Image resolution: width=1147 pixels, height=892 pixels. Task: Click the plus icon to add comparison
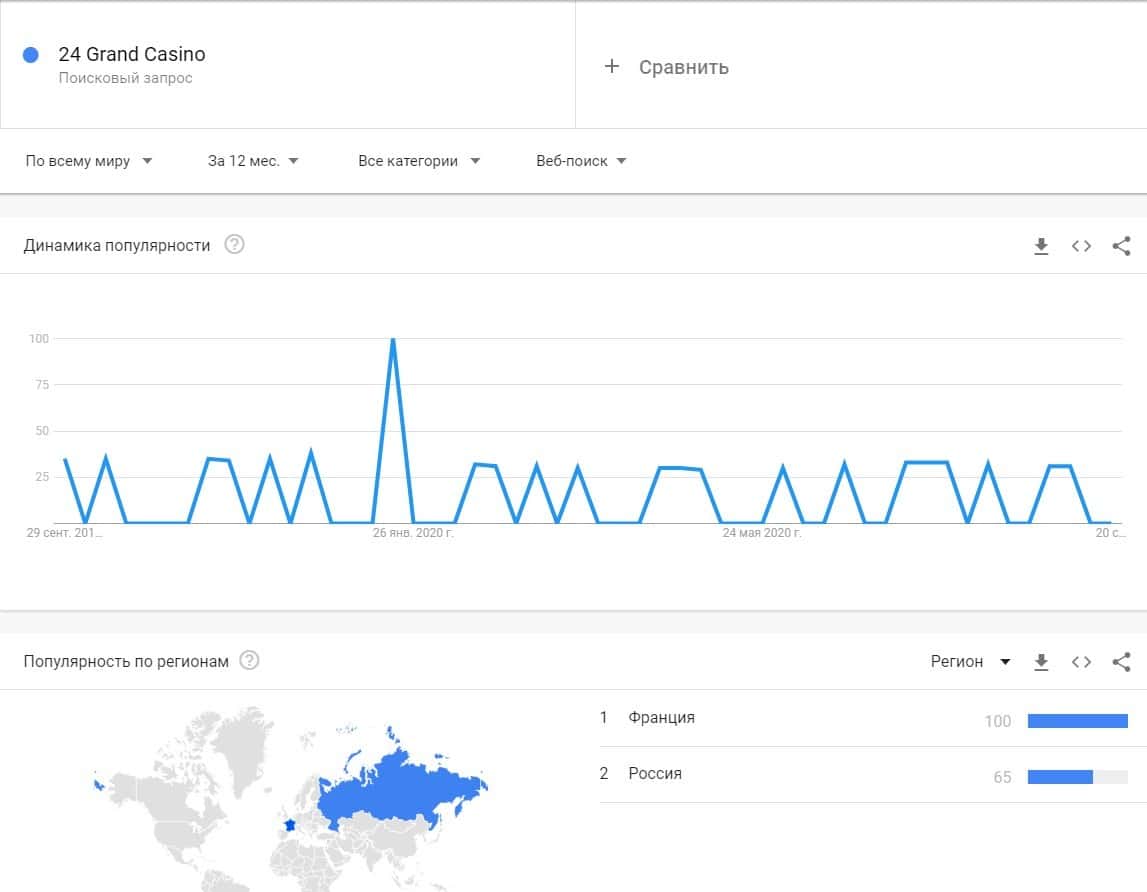click(x=612, y=67)
